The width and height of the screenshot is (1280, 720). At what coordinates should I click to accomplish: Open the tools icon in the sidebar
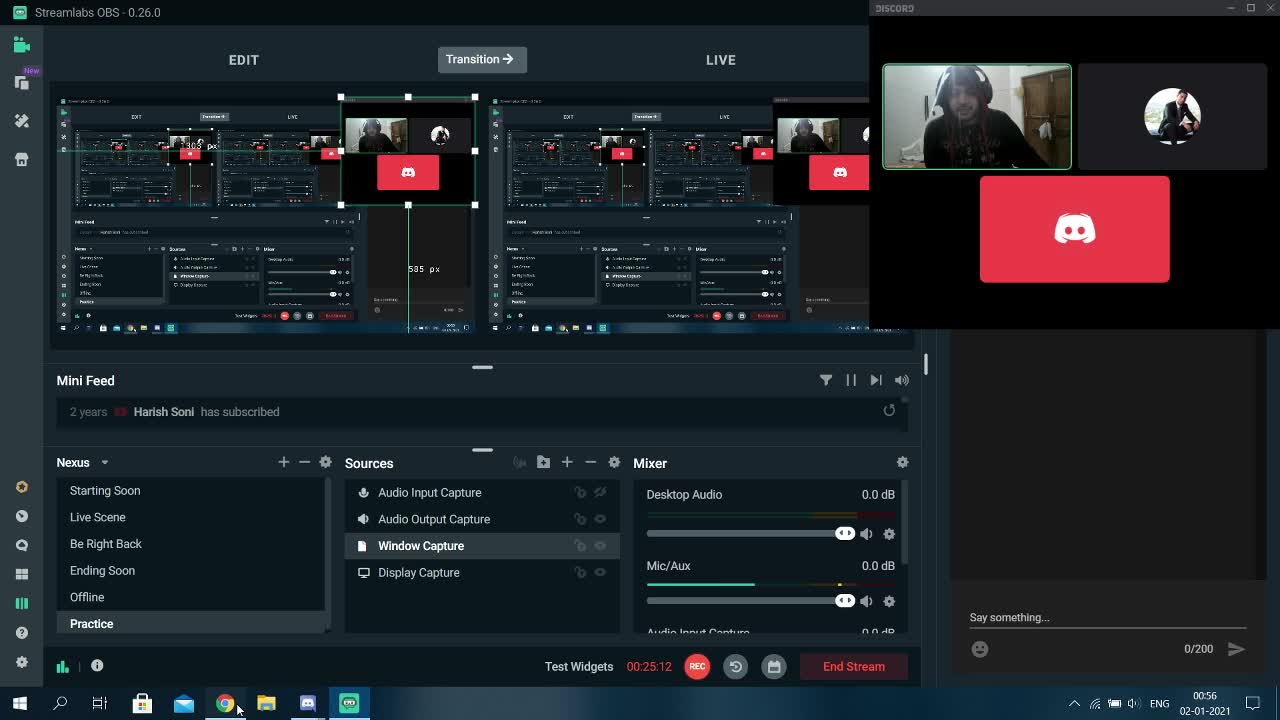pos(22,121)
